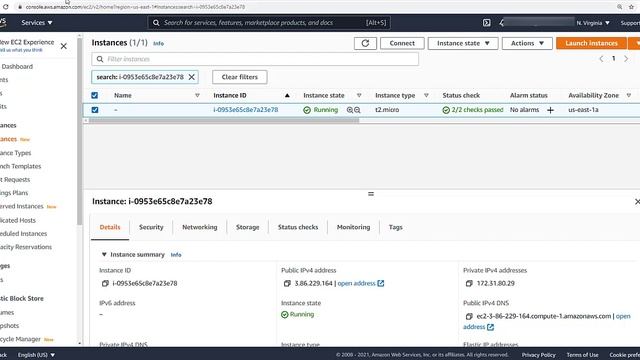This screenshot has width=640, height=360.
Task: Open the English (US) language dropdown
Action: (x=36, y=355)
